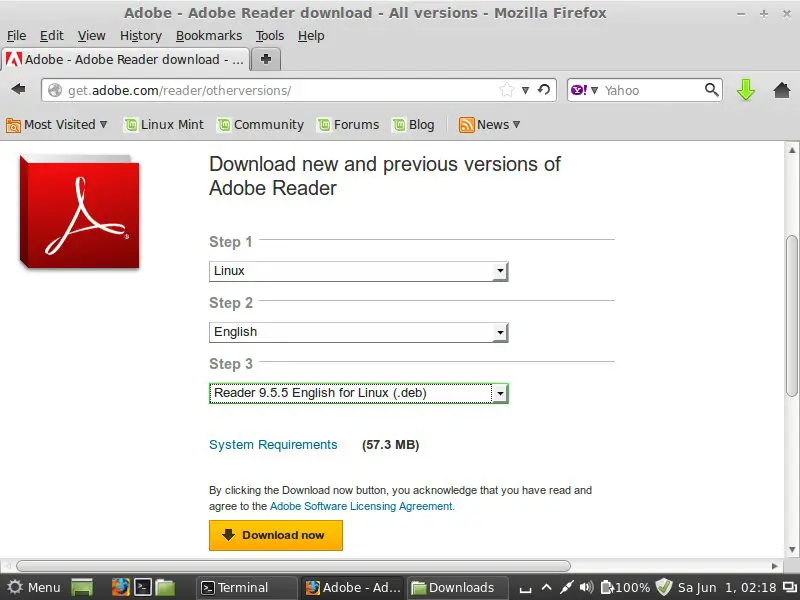
Task: Open the Community bookmark
Action: [x=260, y=124]
